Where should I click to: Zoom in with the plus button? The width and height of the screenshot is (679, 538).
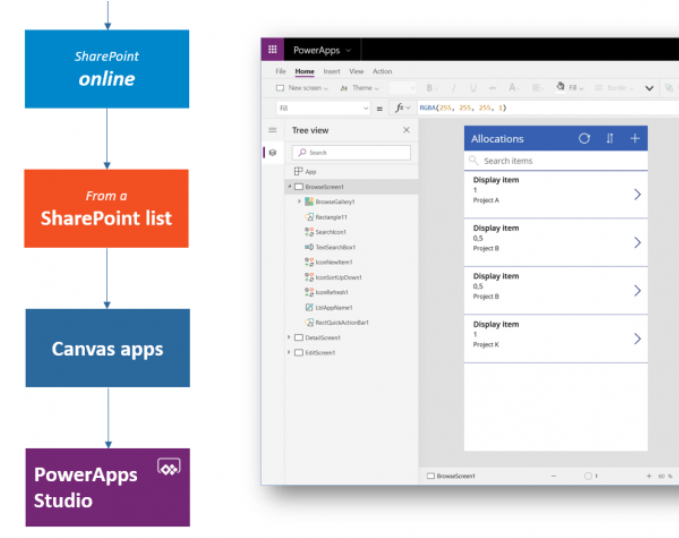pyautogui.click(x=649, y=476)
